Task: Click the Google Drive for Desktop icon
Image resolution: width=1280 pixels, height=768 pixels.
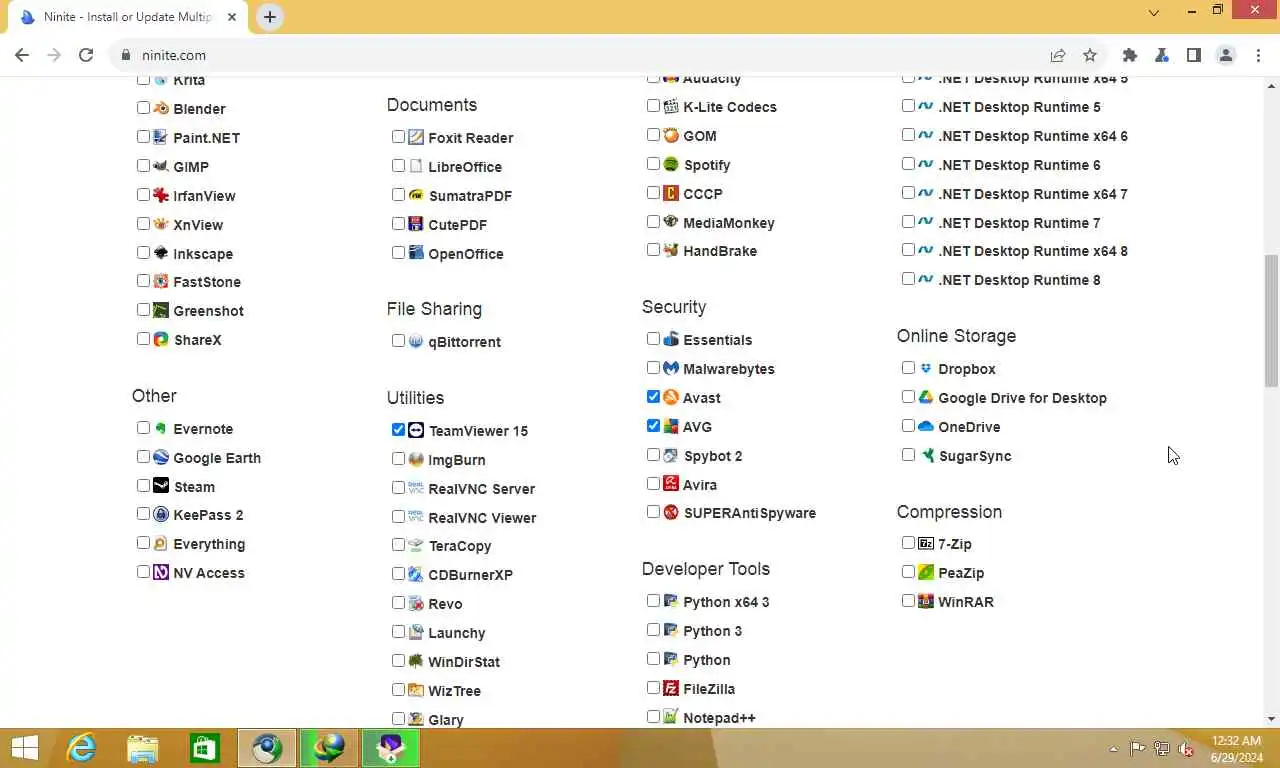Action: 926,397
